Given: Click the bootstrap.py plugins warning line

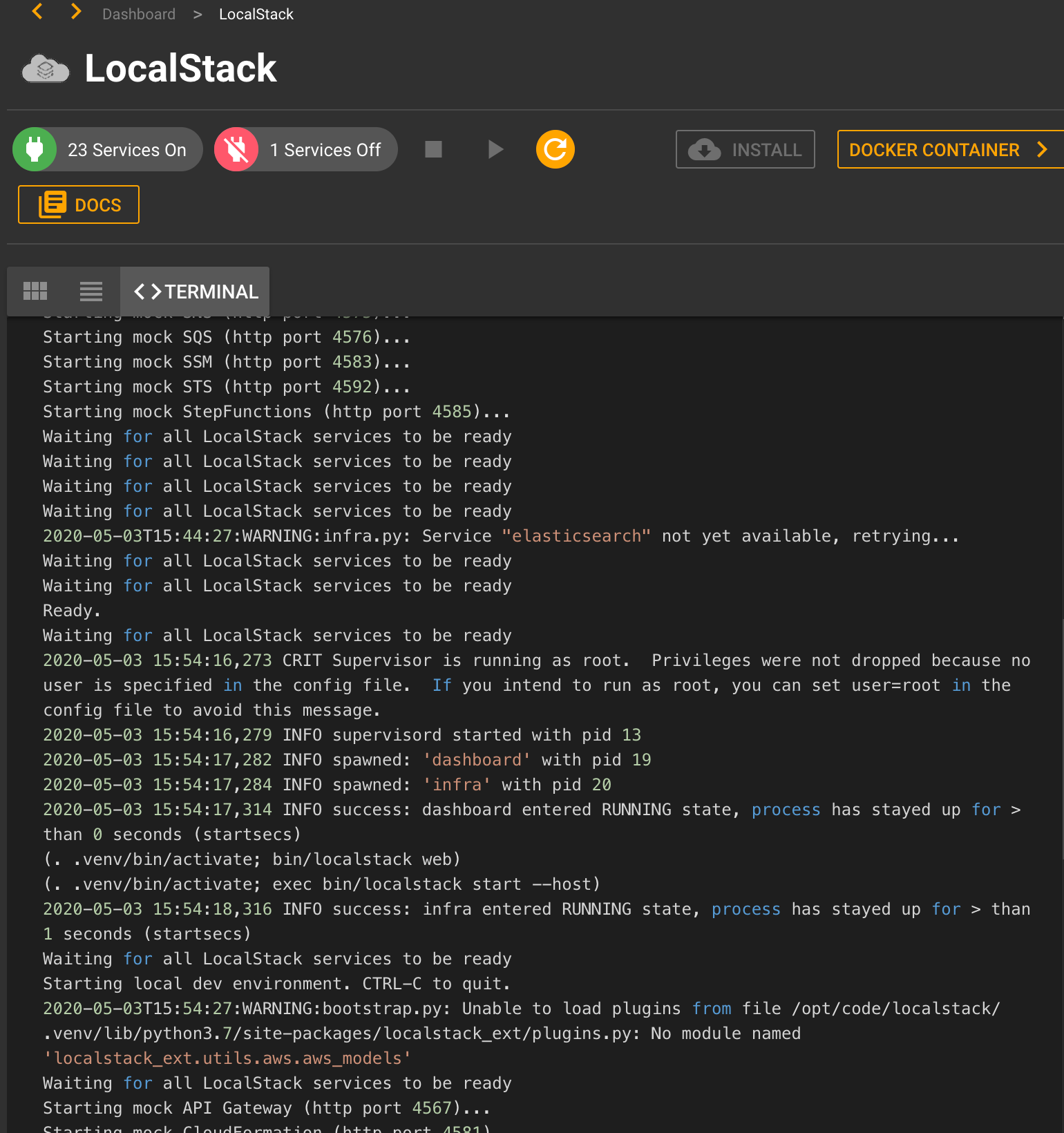Looking at the screenshot, I should pos(522,1034).
